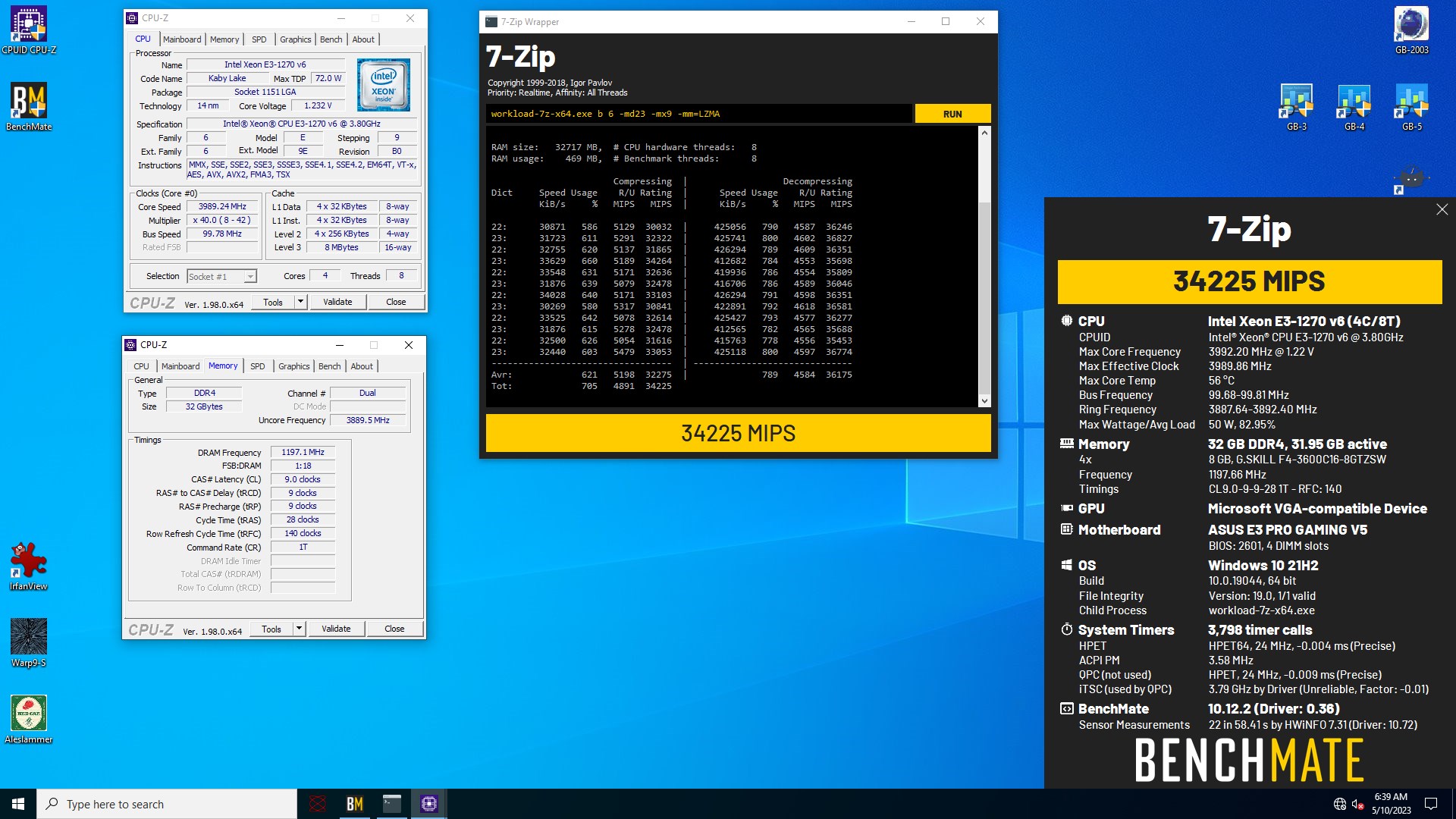Screen dimensions: 1456x819
Task: Open CPUID CPU-Z desktop shortcut
Action: coord(29,30)
